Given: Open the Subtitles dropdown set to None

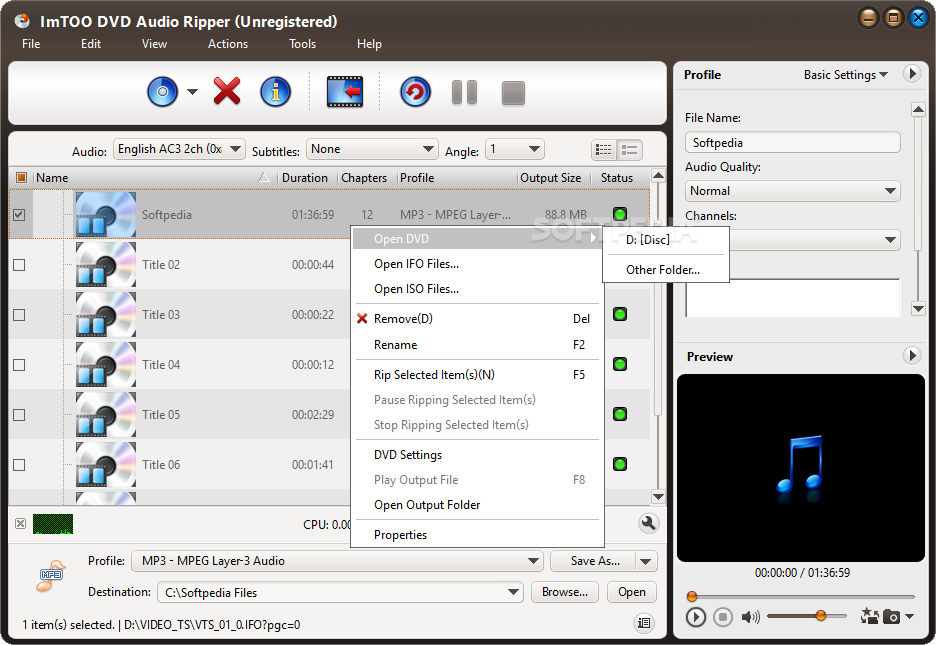Looking at the screenshot, I should pyautogui.click(x=372, y=149).
